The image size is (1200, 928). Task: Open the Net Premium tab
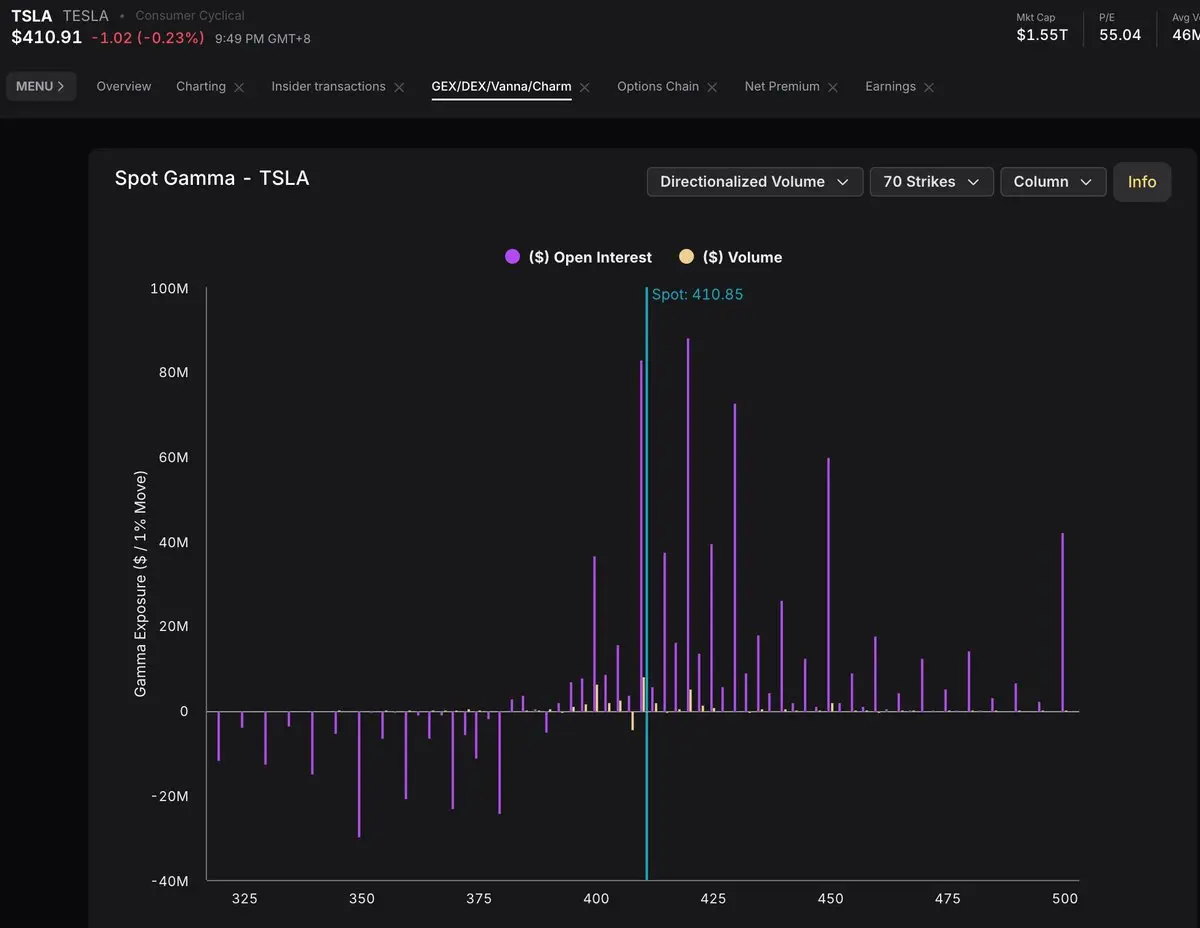[x=782, y=86]
